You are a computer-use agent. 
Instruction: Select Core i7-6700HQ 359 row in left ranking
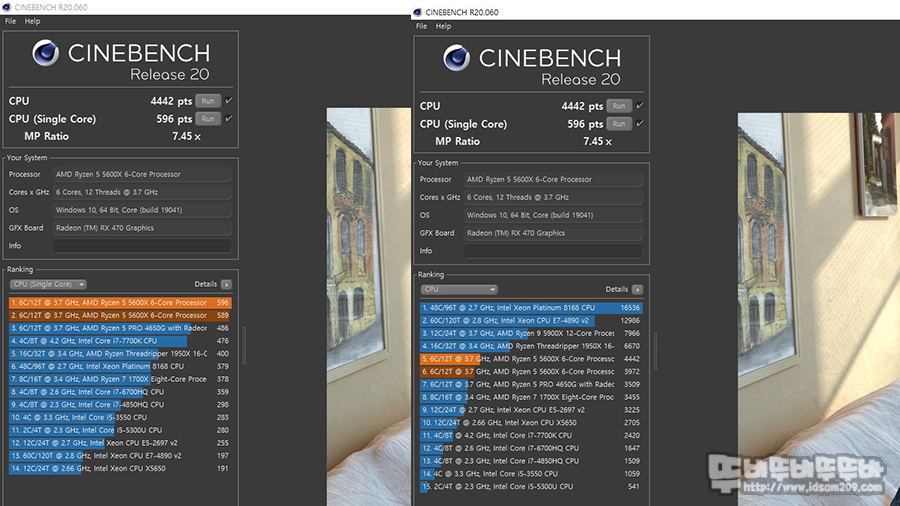click(120, 392)
